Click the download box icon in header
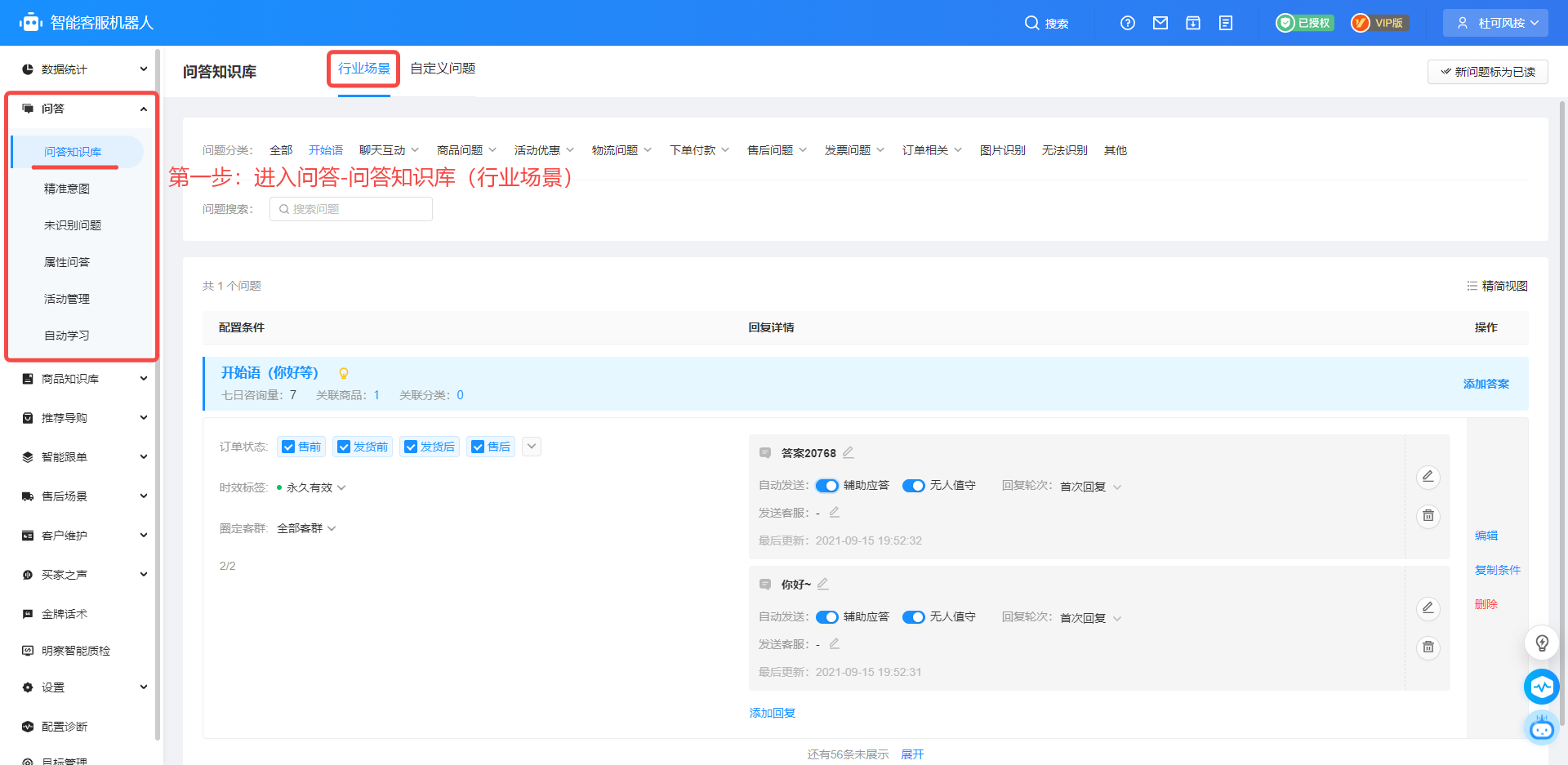This screenshot has width=1568, height=765. point(1193,23)
